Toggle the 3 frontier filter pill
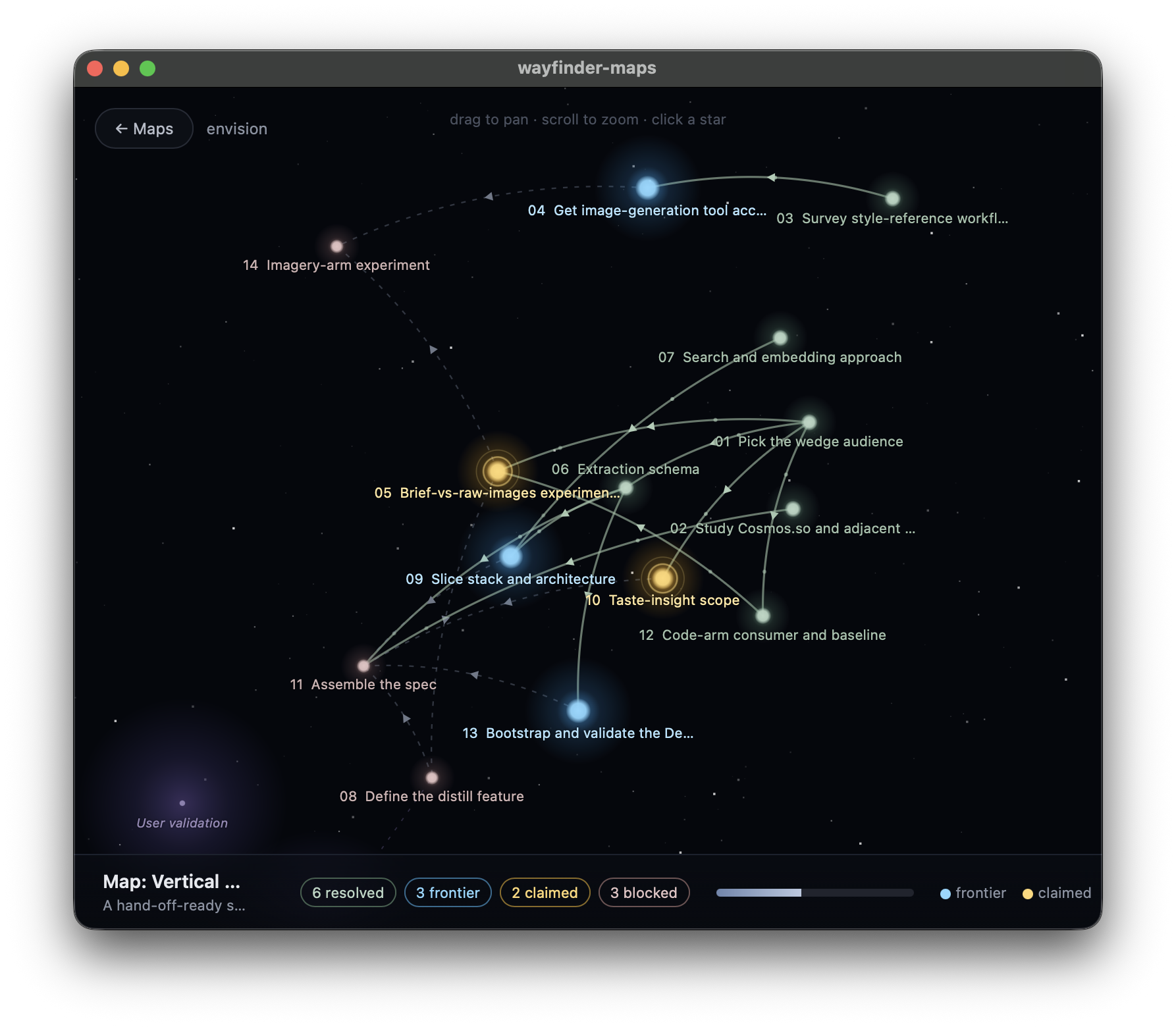Image resolution: width=1176 pixels, height=1027 pixels. pyautogui.click(x=448, y=892)
